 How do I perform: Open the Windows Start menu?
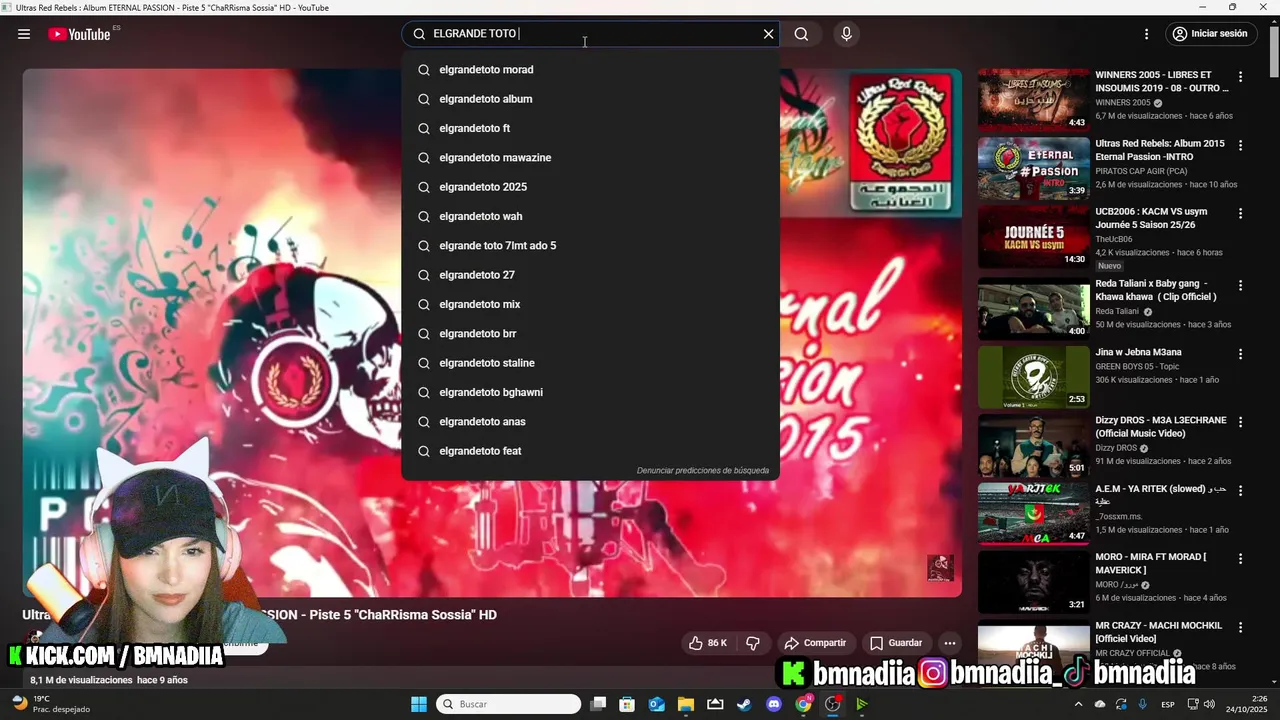[x=419, y=704]
